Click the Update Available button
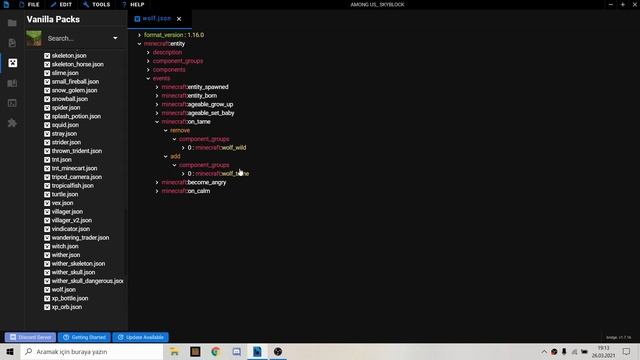The image size is (640, 360). click(x=140, y=337)
